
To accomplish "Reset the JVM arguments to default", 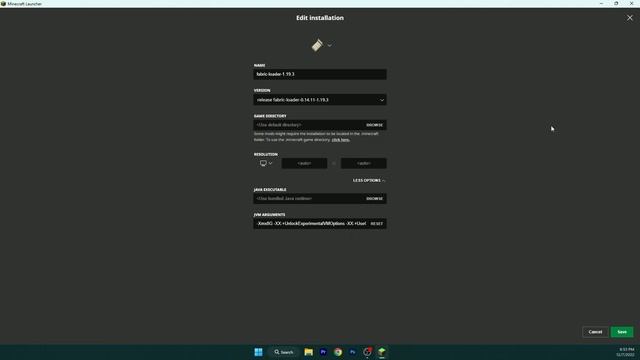I will (376, 224).
